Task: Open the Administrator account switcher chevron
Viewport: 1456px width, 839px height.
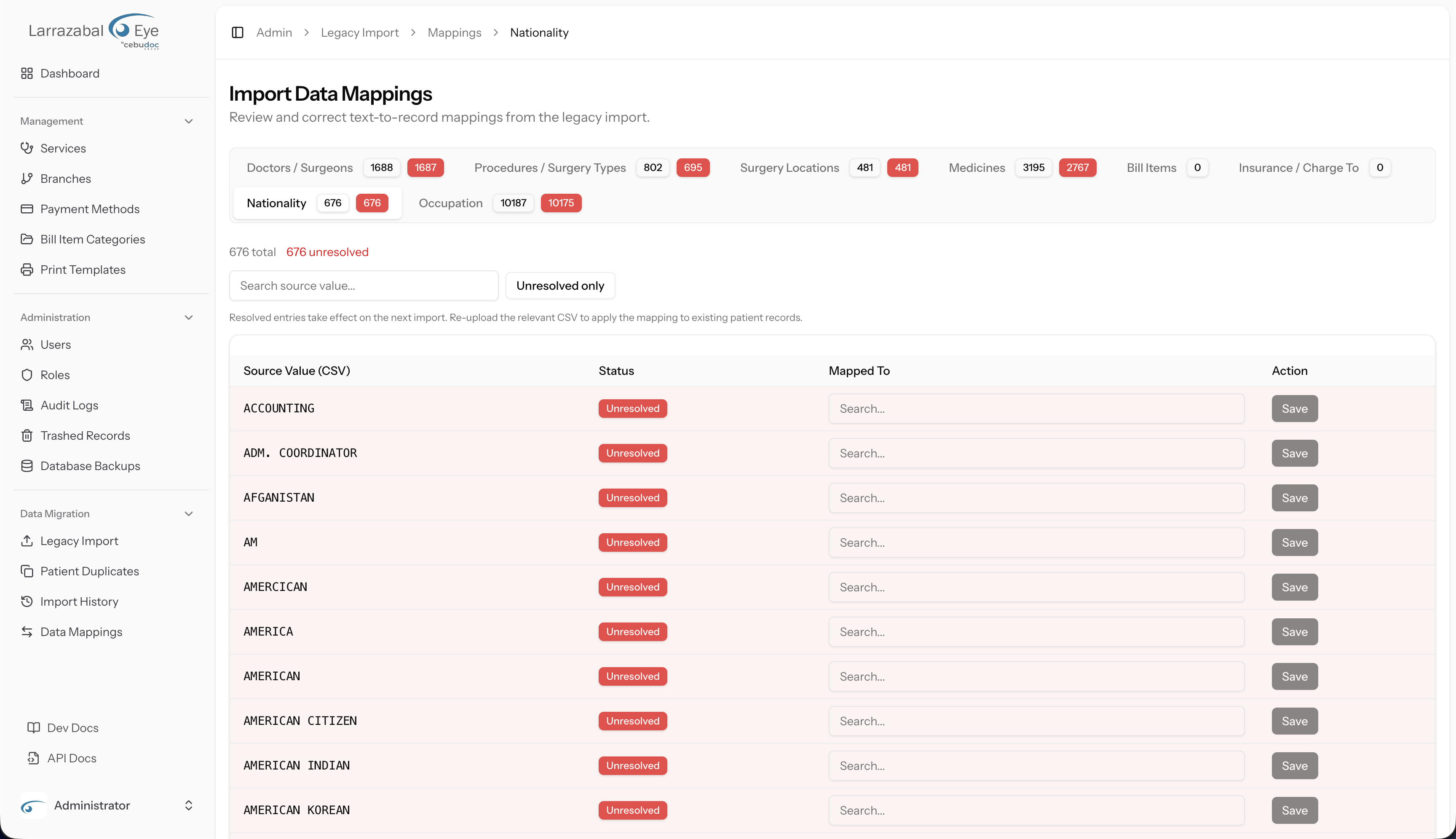Action: point(188,806)
